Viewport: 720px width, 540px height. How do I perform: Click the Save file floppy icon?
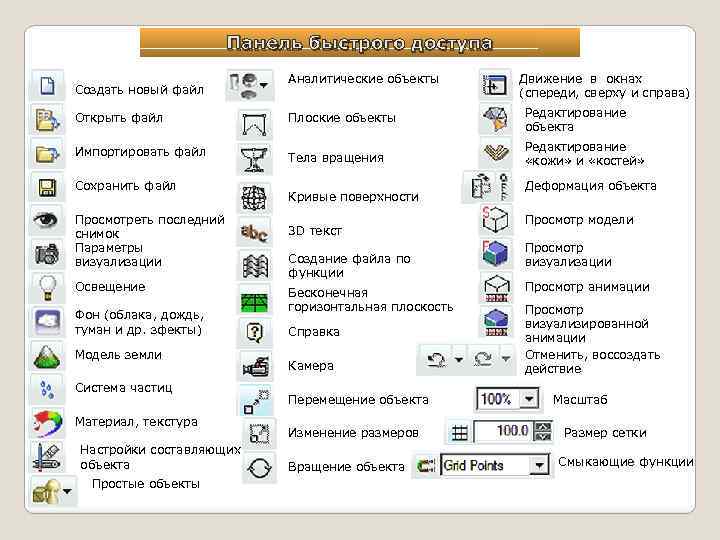pos(47,187)
